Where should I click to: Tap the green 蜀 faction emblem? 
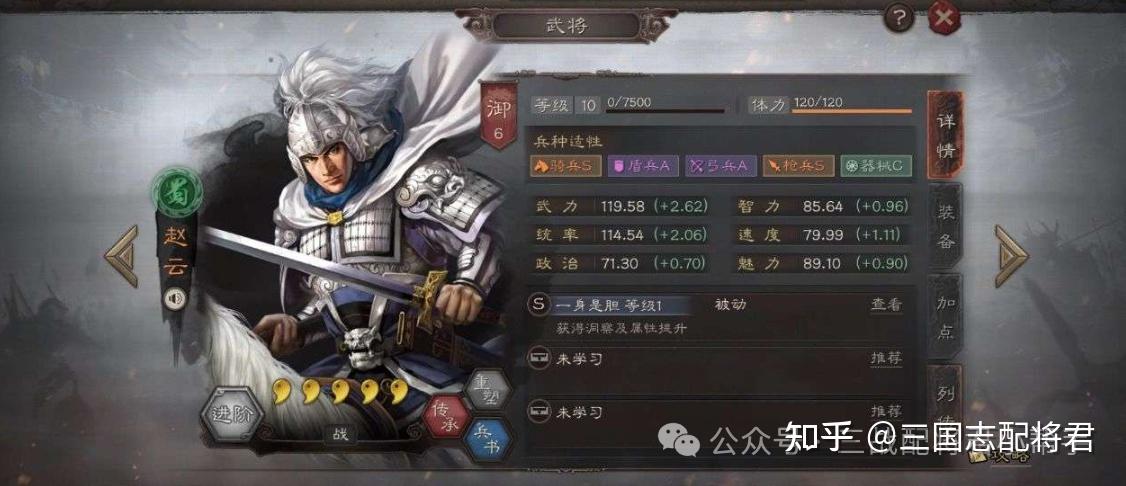click(177, 191)
